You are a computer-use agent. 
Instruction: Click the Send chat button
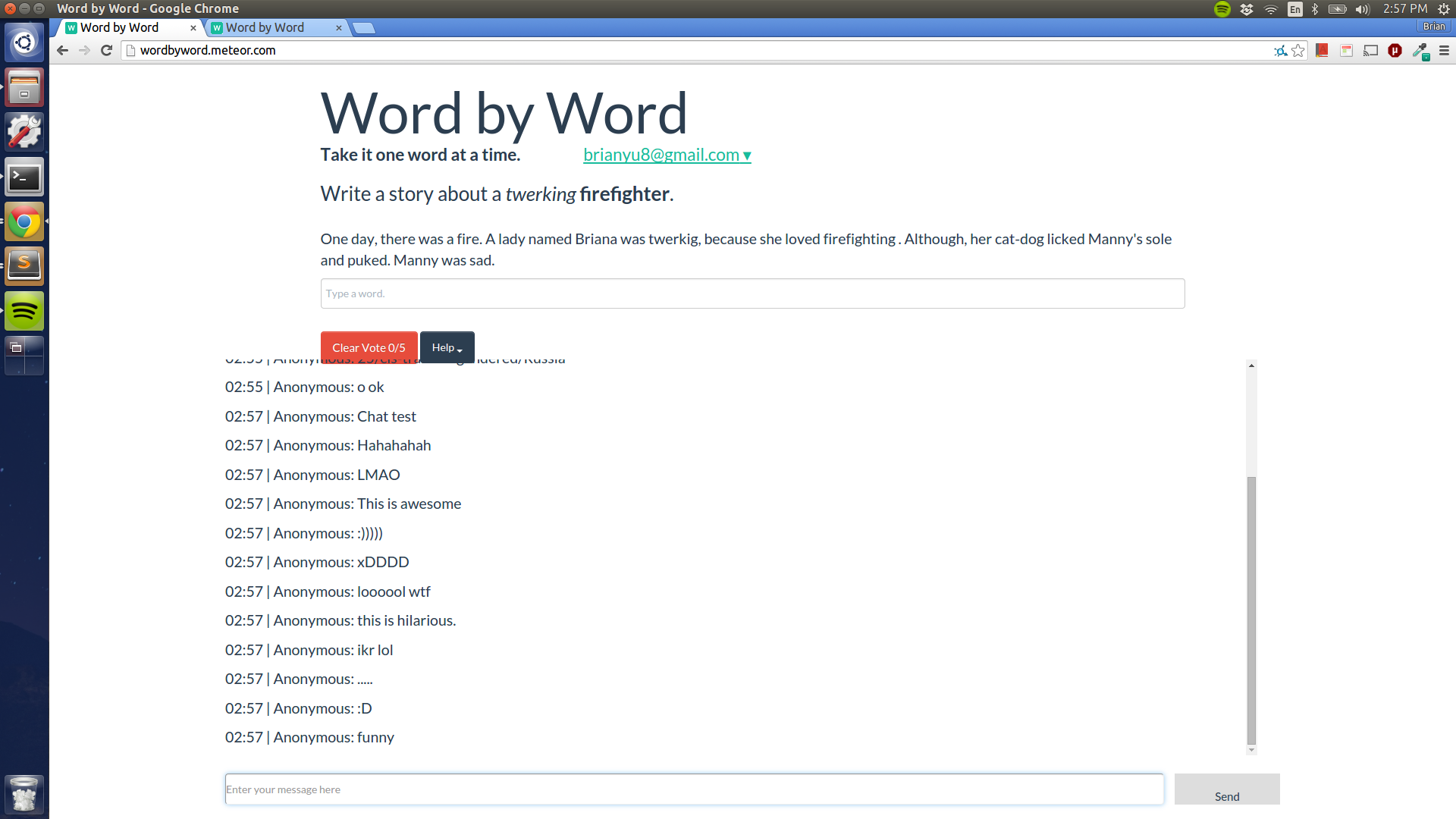click(x=1226, y=789)
